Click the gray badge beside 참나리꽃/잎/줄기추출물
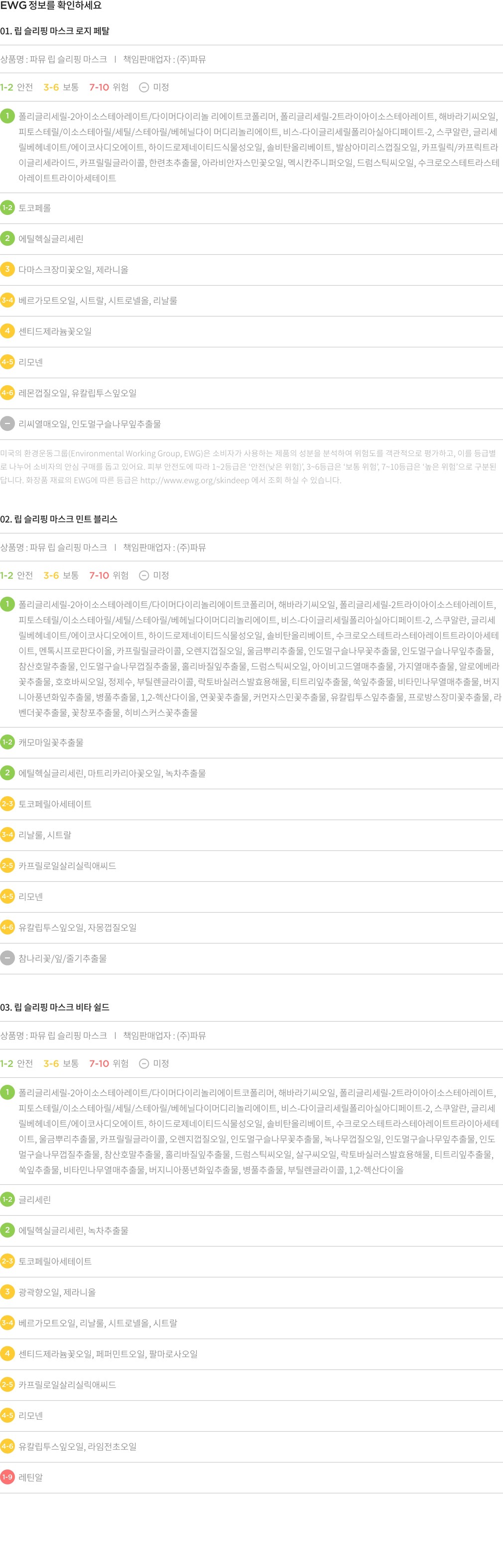The width and height of the screenshot is (503, 1568). tap(7, 958)
